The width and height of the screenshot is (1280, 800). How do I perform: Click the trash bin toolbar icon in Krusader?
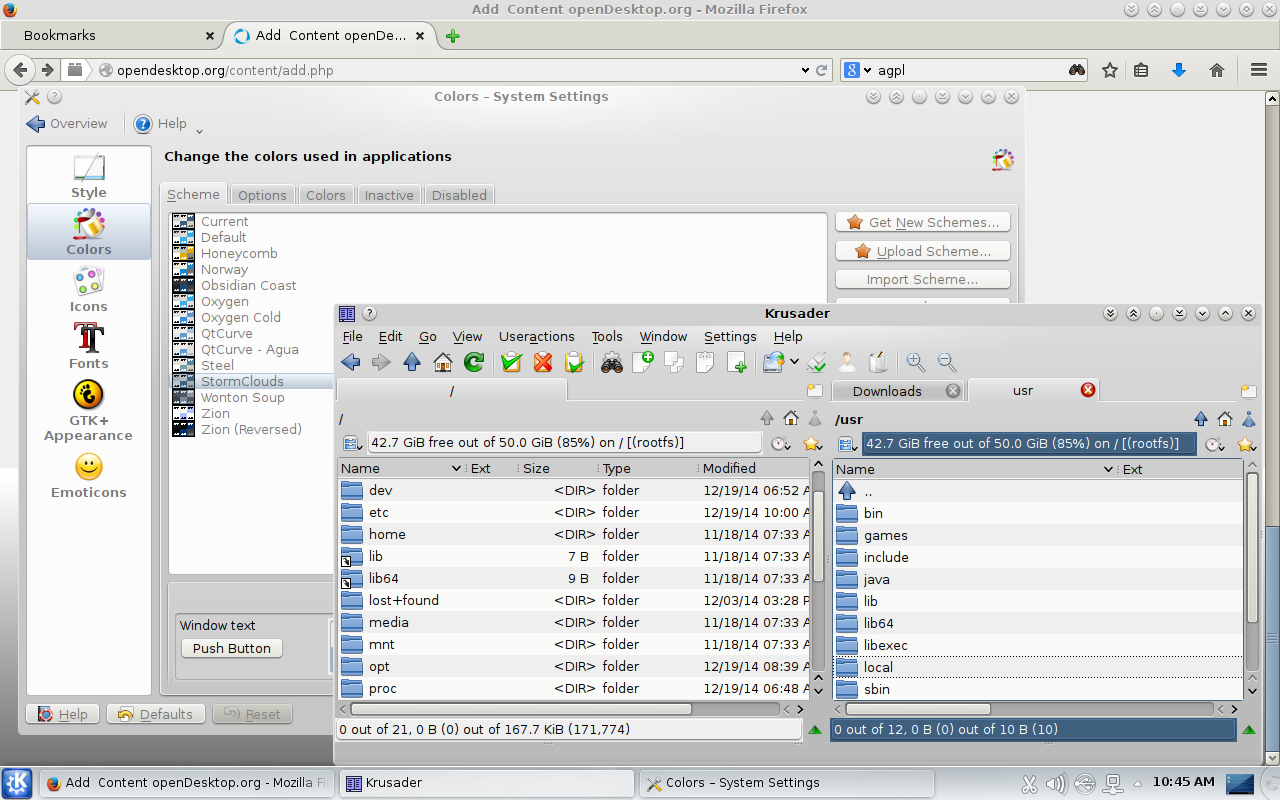click(878, 362)
